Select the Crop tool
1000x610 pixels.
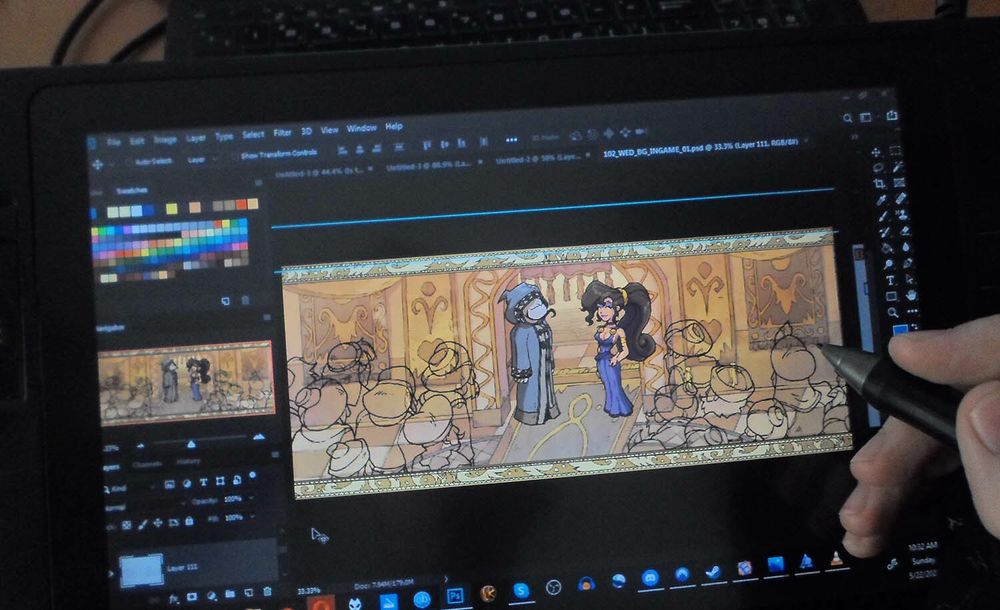[x=879, y=184]
